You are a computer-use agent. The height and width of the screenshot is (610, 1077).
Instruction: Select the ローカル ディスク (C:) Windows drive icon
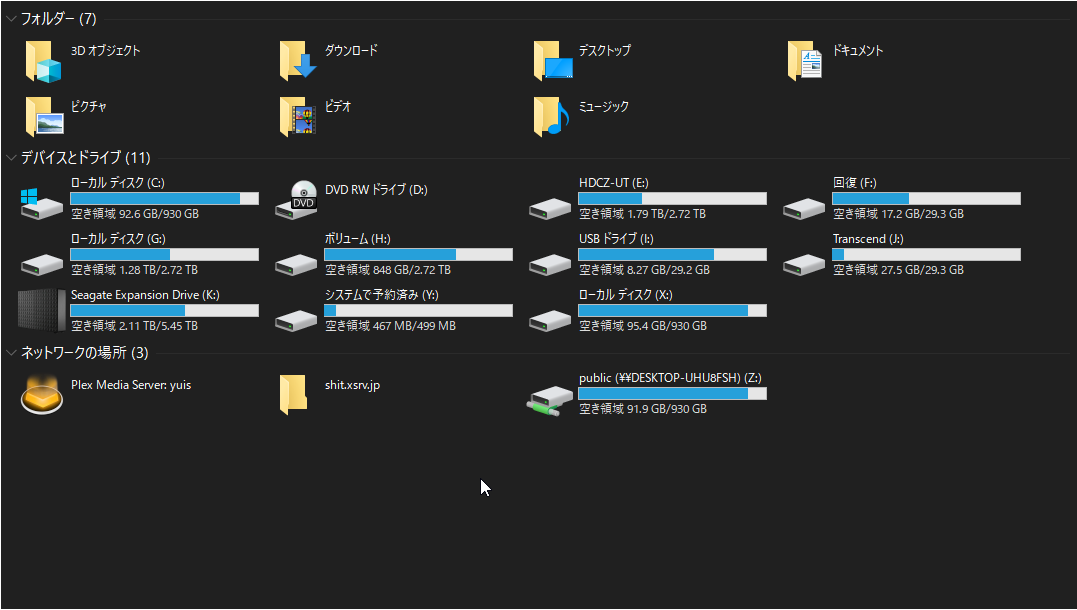pos(43,200)
